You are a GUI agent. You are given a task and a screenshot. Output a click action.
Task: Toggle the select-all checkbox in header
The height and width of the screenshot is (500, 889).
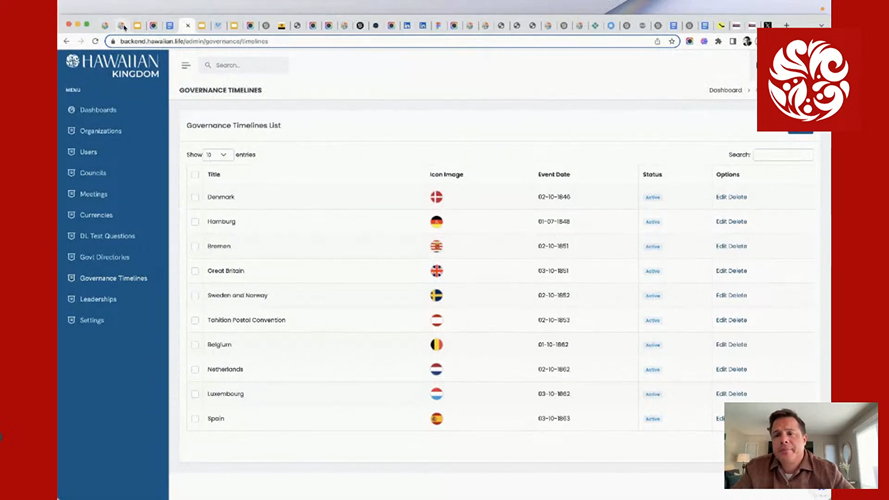pos(195,175)
